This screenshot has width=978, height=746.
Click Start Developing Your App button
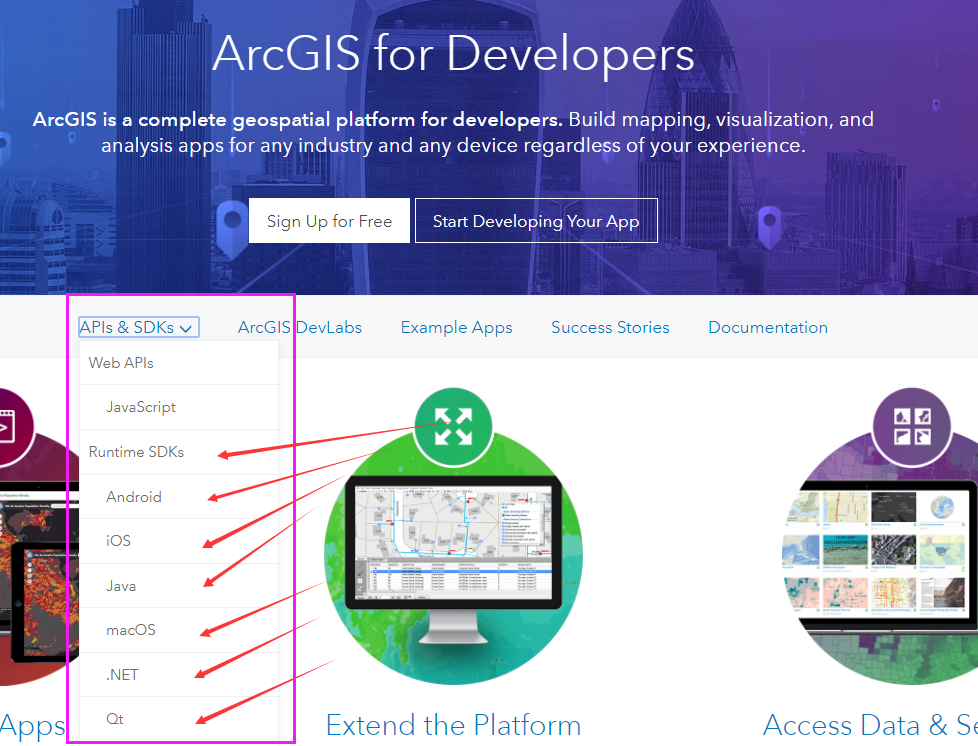pos(536,221)
